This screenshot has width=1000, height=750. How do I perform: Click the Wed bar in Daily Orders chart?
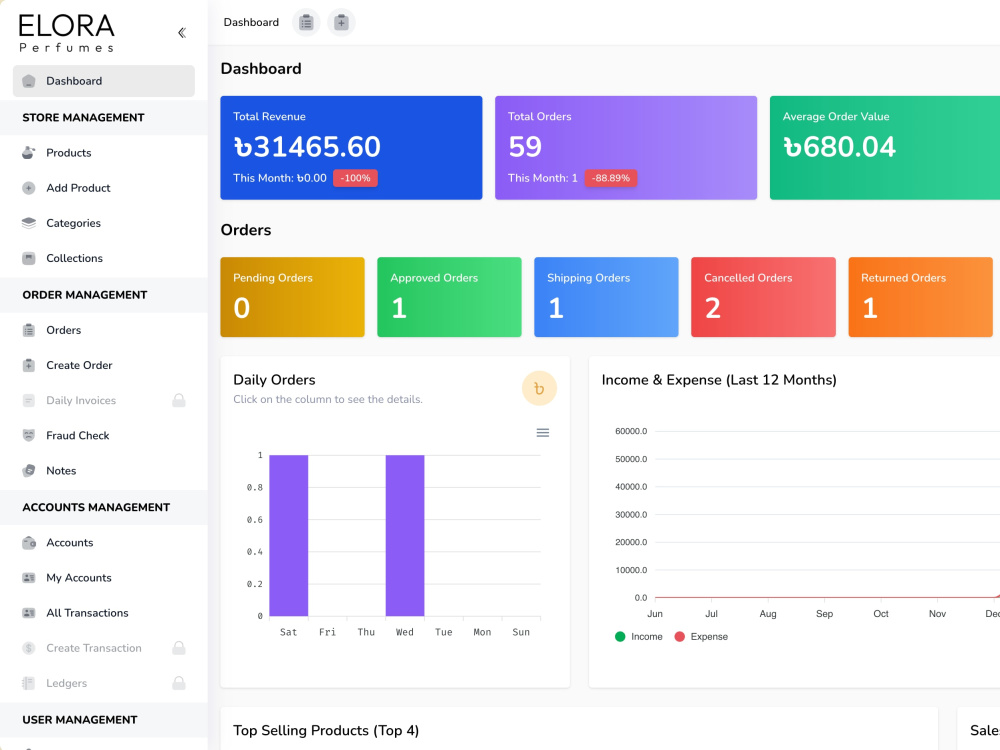(405, 536)
